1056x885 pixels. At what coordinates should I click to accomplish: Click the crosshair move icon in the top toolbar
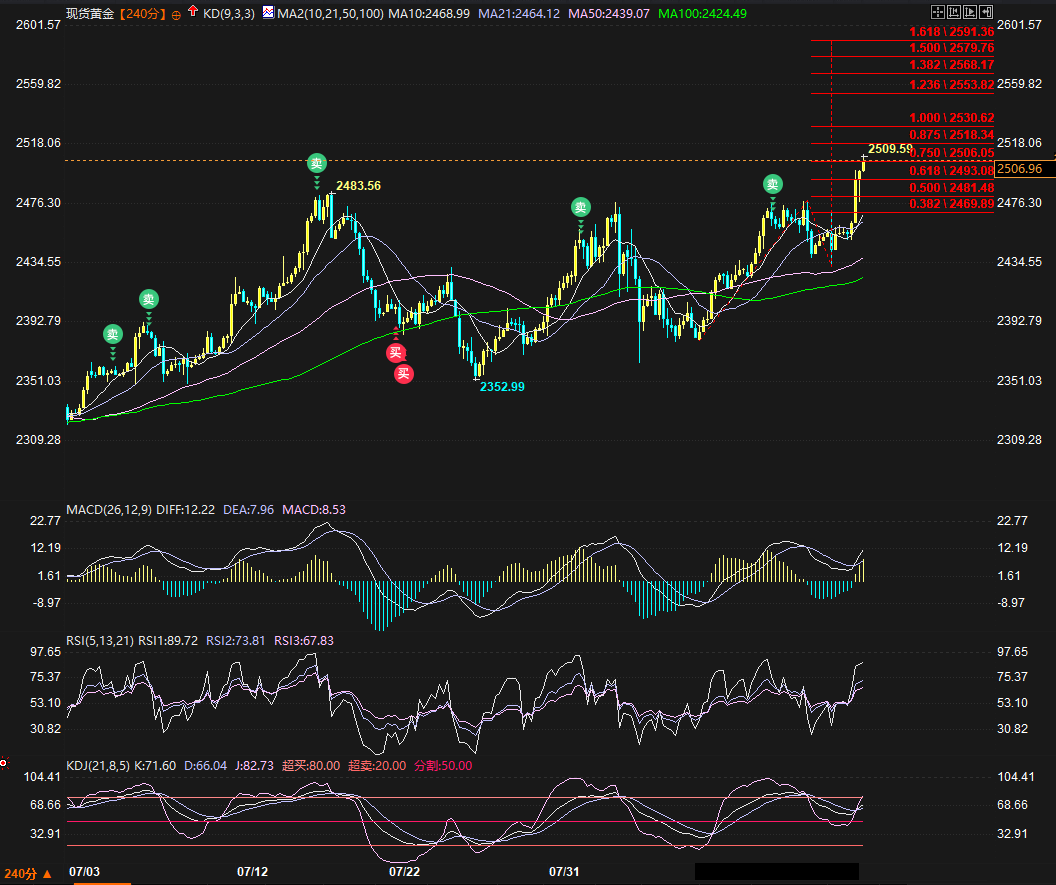coord(937,13)
